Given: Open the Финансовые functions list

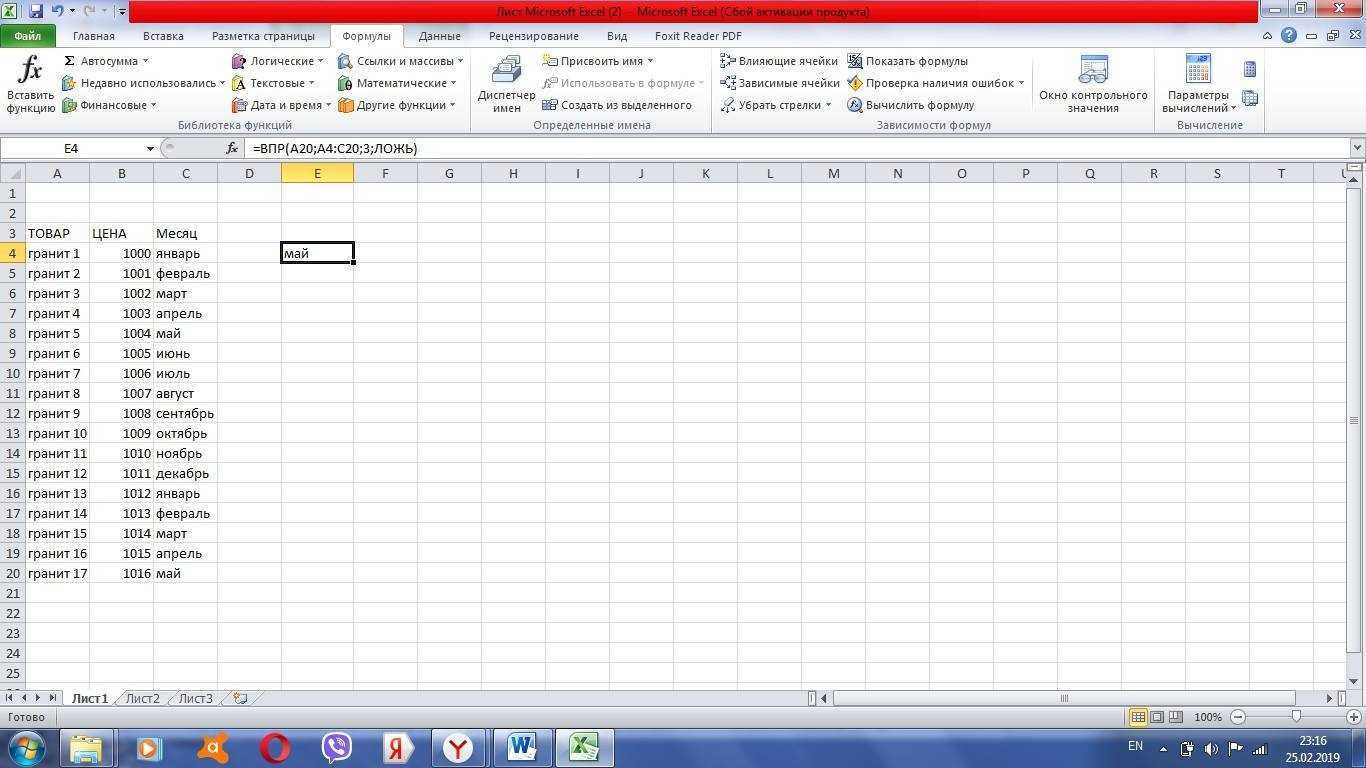Looking at the screenshot, I should tap(109, 105).
